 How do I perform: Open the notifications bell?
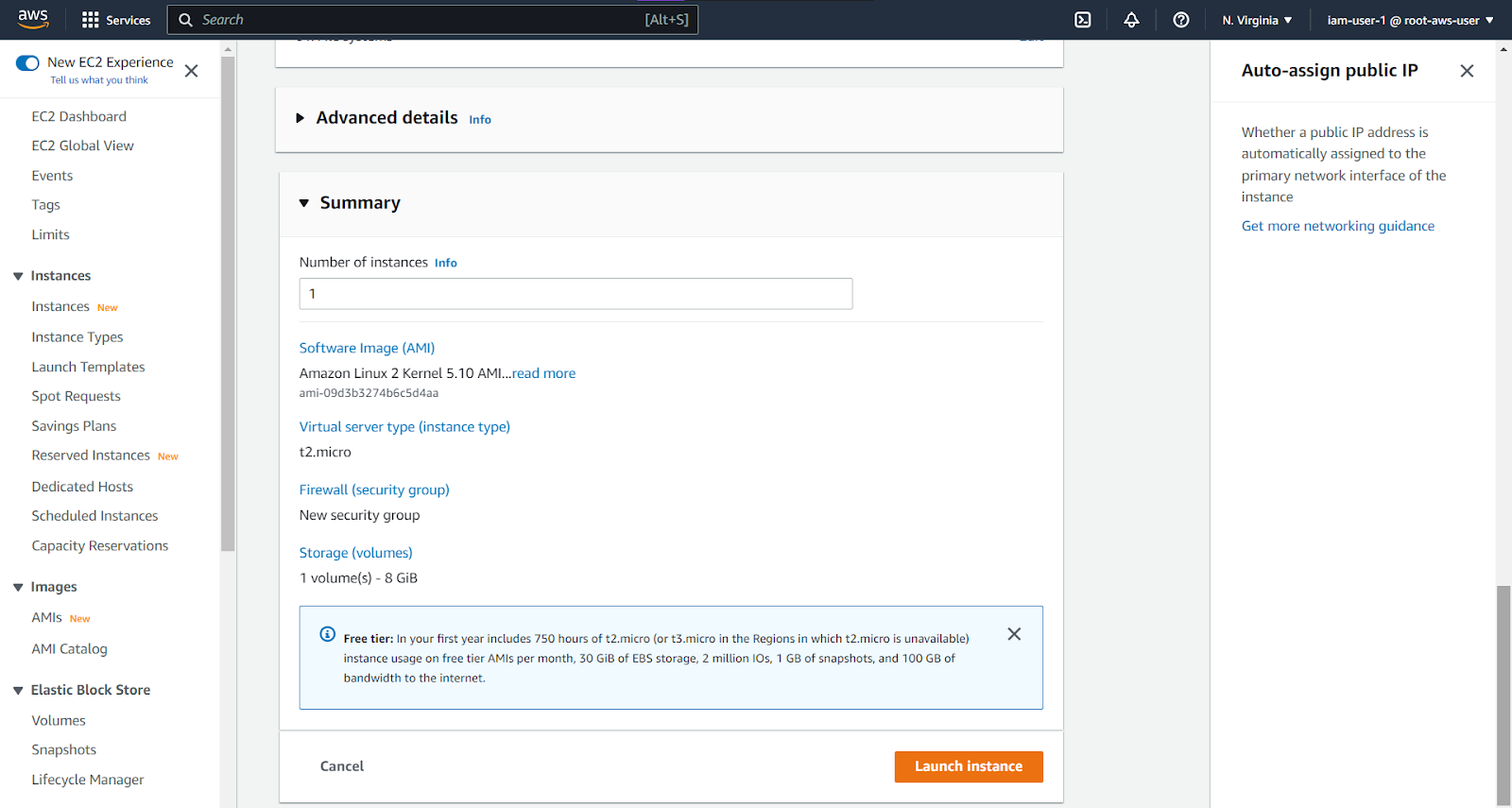pos(1131,20)
